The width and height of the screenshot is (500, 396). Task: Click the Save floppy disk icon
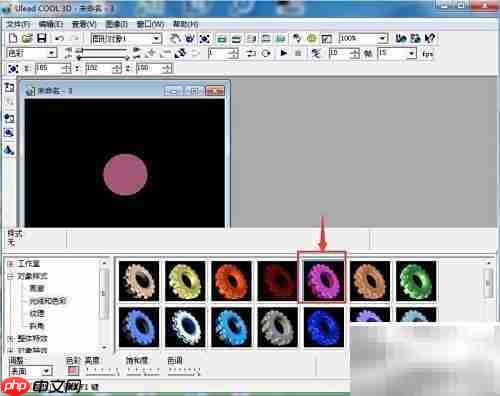click(42, 38)
